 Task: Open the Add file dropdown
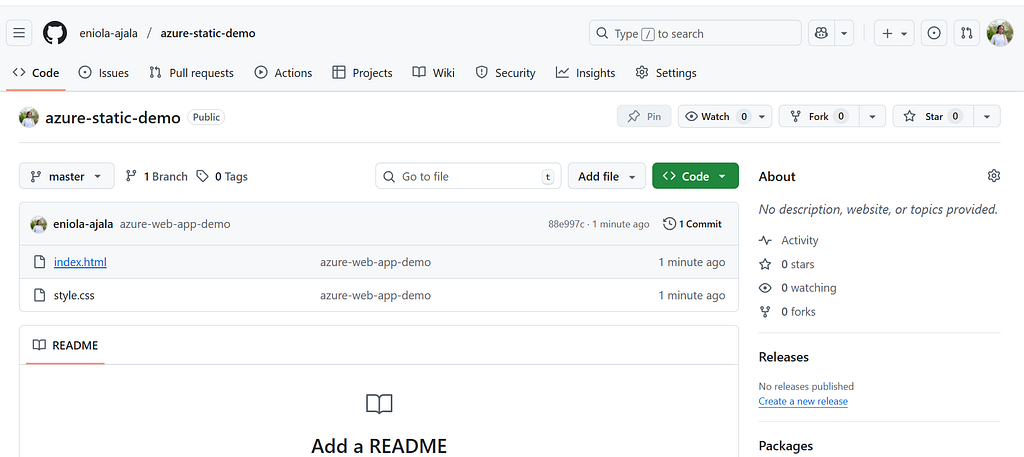(x=607, y=176)
